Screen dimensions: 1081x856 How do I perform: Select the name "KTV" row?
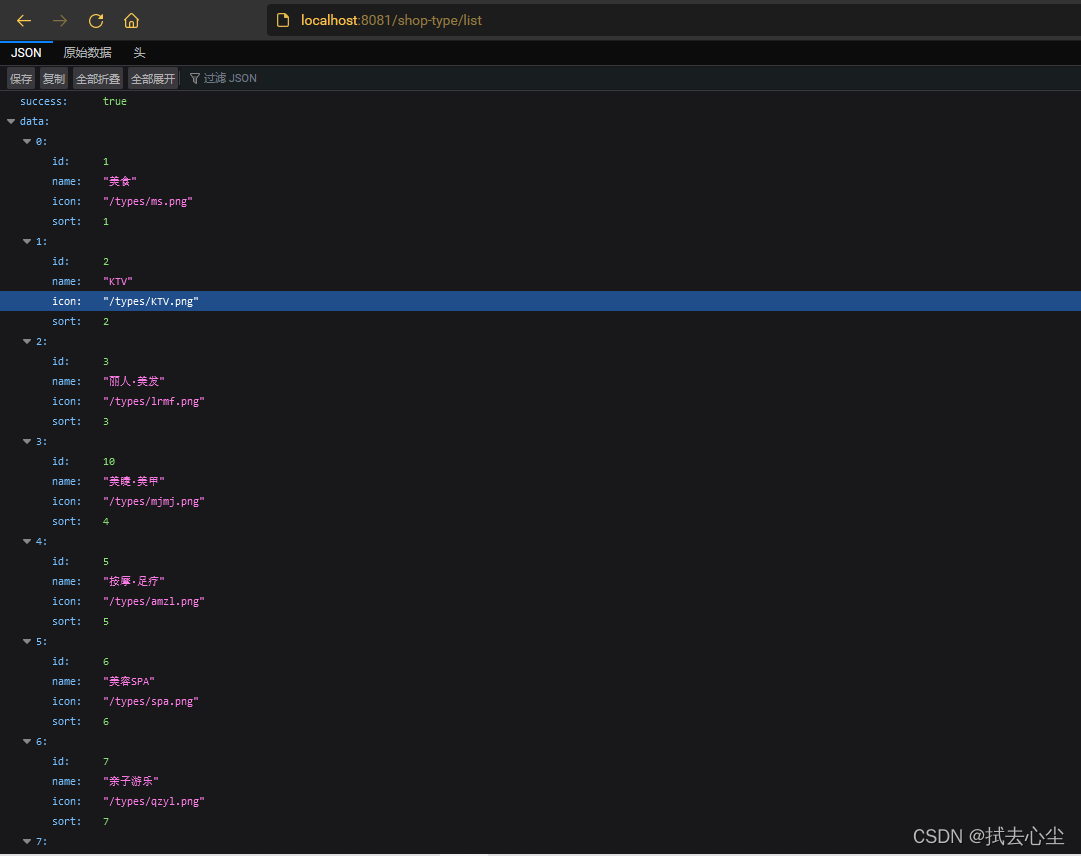point(540,281)
